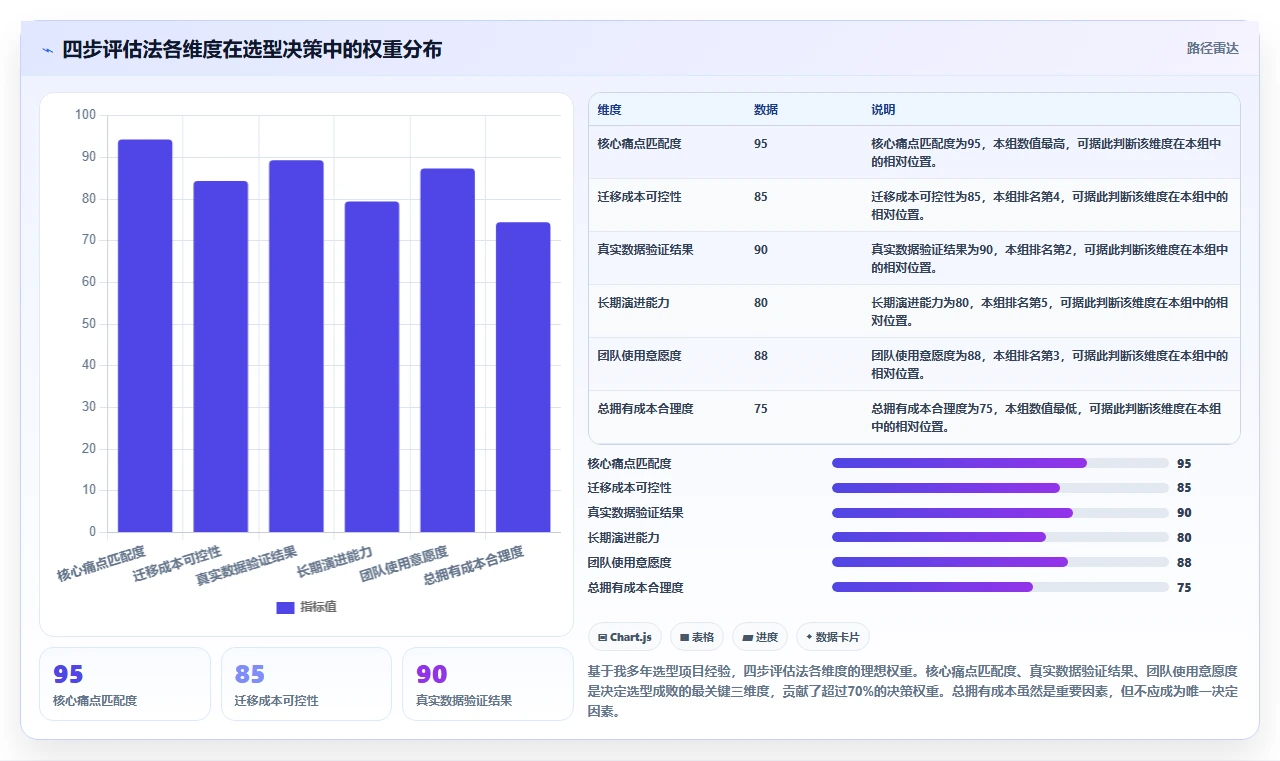
Task: Click the header icon beside the title
Action: 47,50
